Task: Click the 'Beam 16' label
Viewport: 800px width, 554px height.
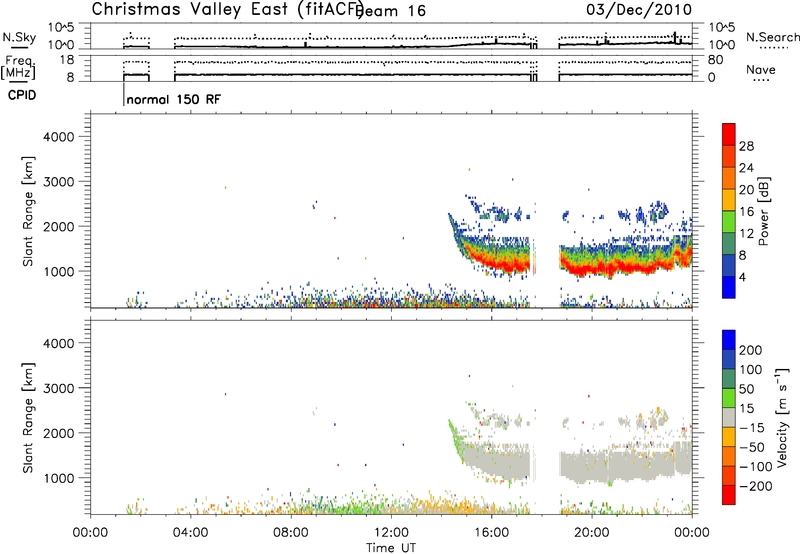Action: (391, 11)
